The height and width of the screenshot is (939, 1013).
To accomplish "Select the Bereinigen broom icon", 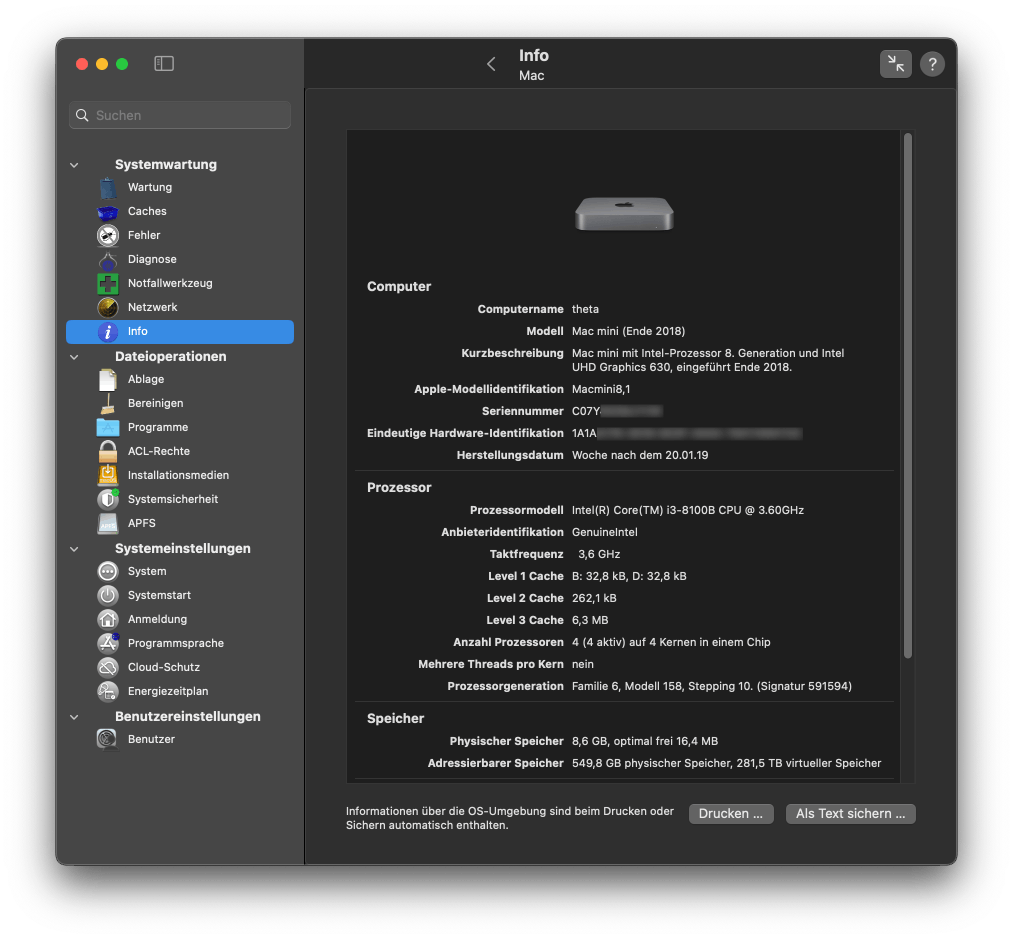I will coord(108,403).
